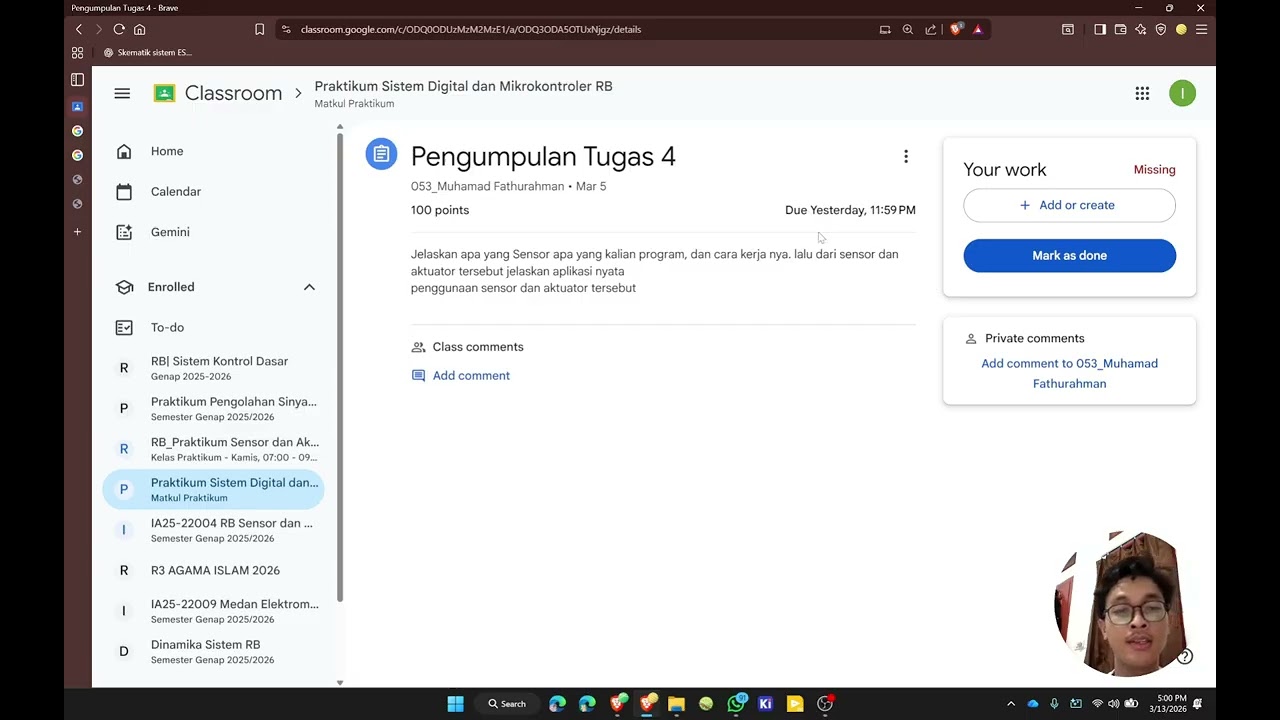Screen dimensions: 1280x720
Task: Click the help question mark icon
Action: 1185,657
